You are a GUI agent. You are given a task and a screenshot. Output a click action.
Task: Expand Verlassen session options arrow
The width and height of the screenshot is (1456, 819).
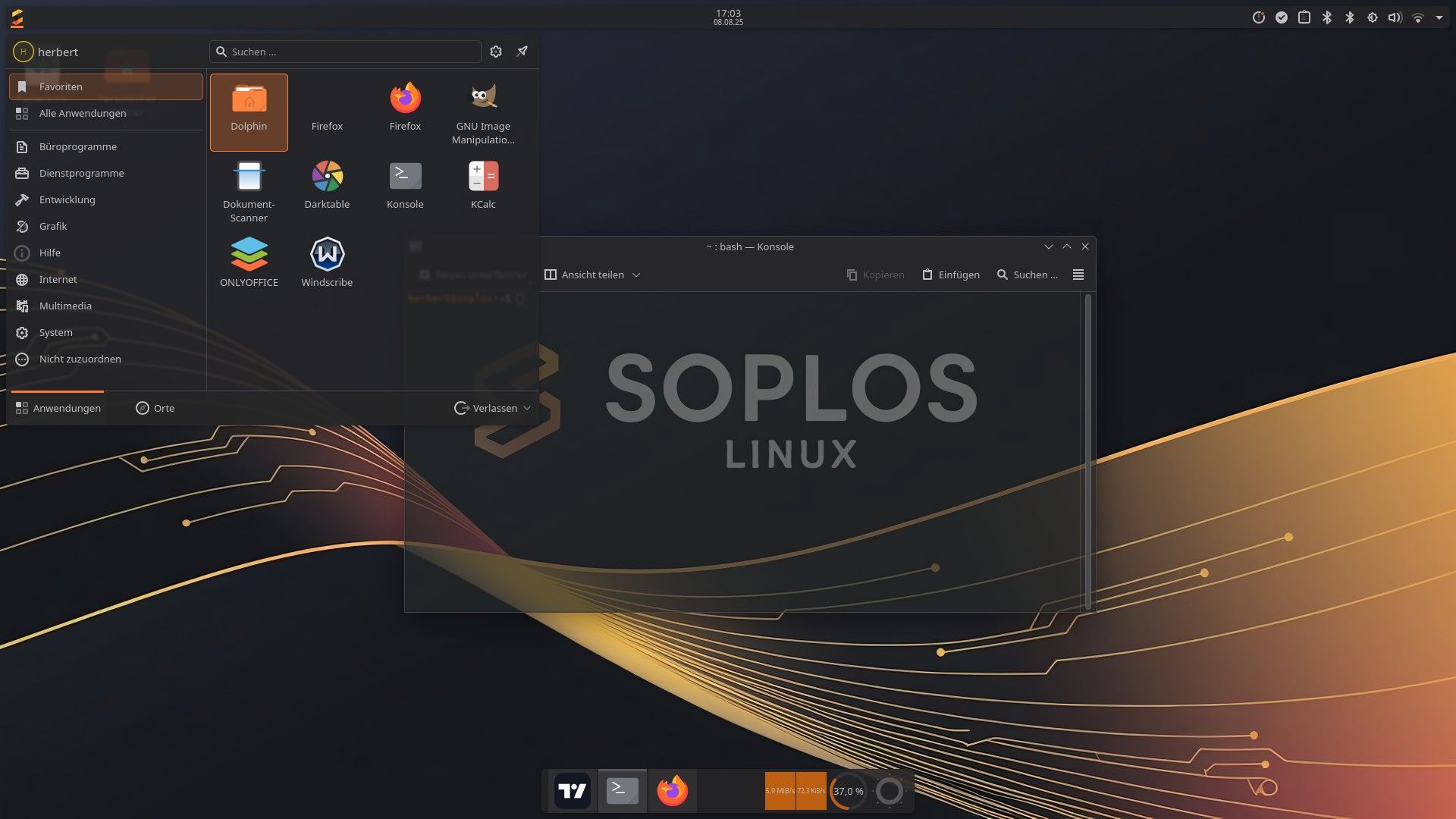coord(527,408)
